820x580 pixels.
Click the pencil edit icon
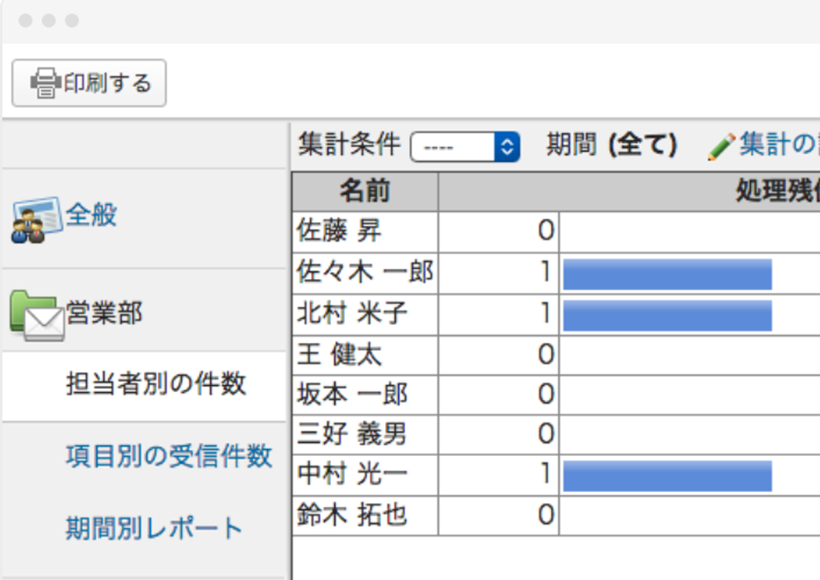(721, 146)
